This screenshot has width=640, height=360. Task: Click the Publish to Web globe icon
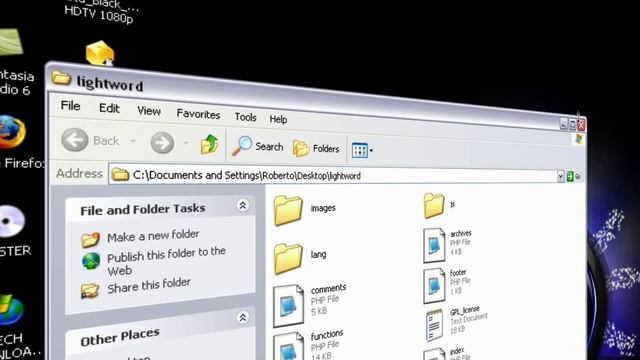pos(91,262)
